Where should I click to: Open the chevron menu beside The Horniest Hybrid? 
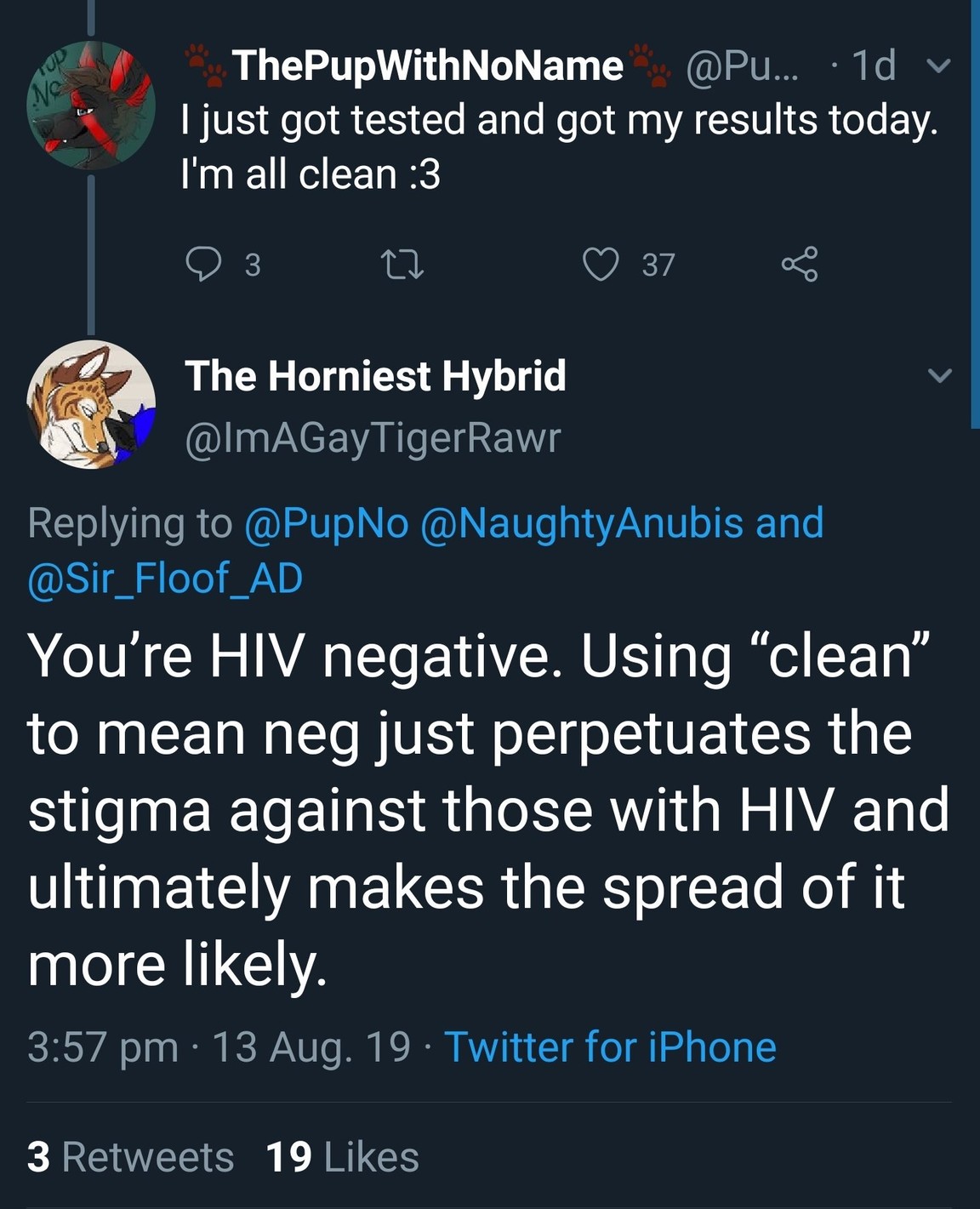coord(939,375)
